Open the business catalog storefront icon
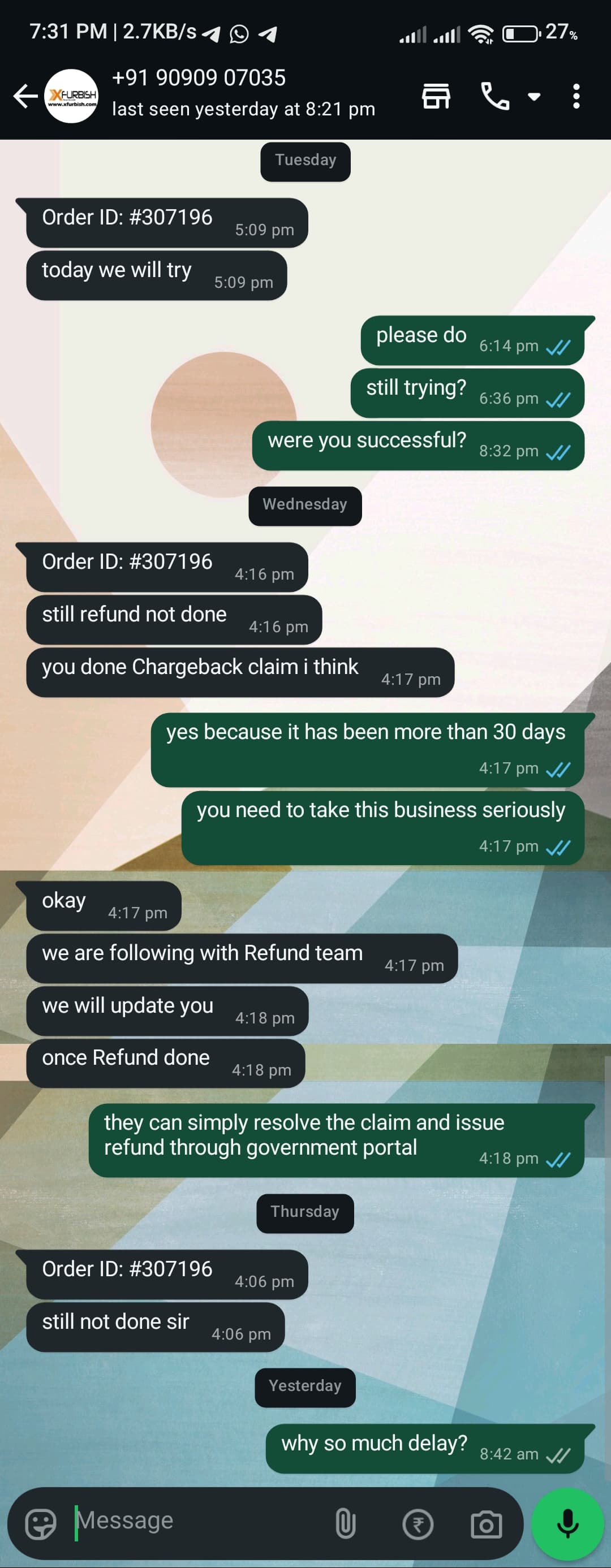Image resolution: width=611 pixels, height=1568 pixels. [x=436, y=96]
